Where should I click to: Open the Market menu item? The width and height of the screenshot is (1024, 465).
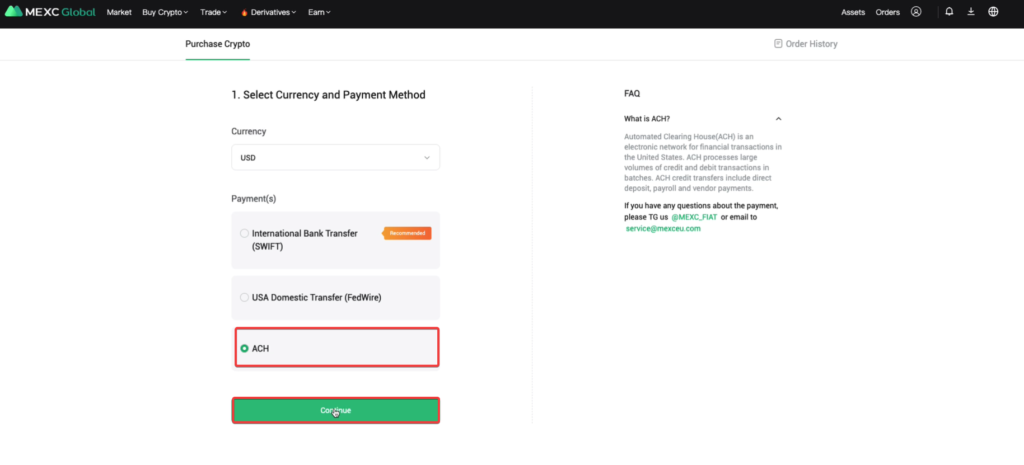pos(119,12)
